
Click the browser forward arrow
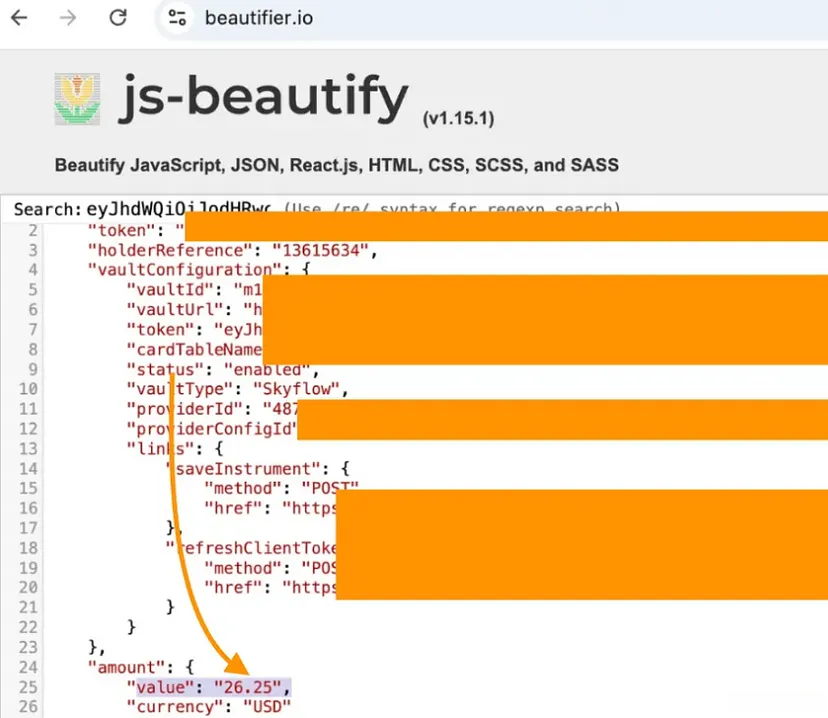[x=68, y=18]
